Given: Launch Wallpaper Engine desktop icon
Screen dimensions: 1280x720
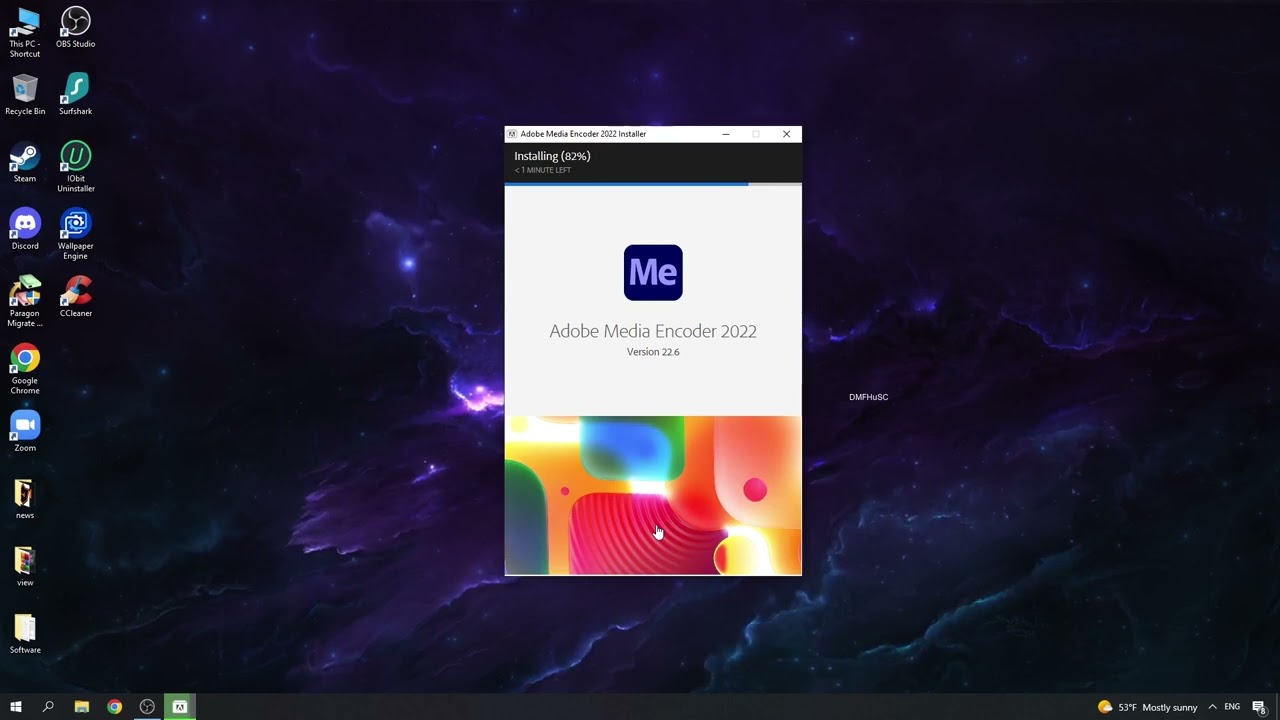Looking at the screenshot, I should pyautogui.click(x=76, y=233).
